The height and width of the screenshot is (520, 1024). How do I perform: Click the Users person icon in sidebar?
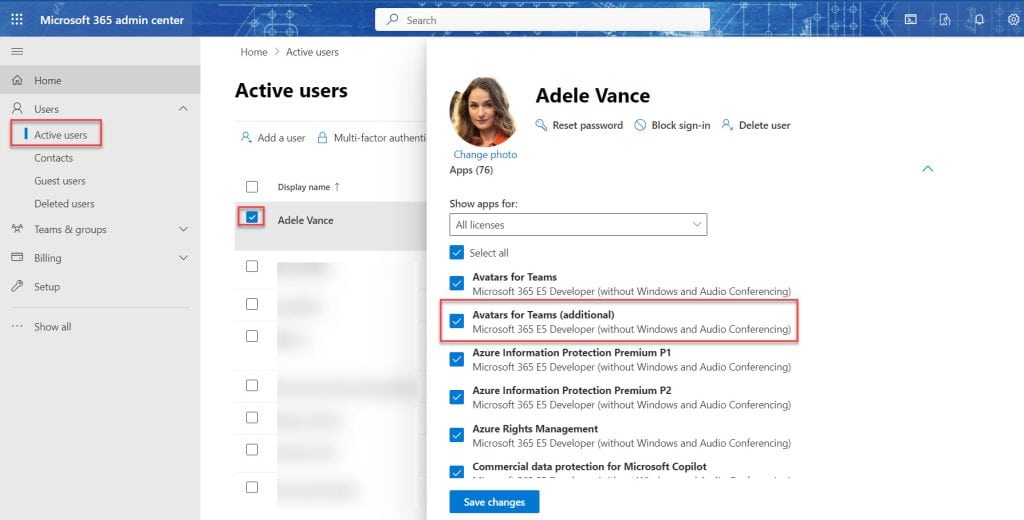[18, 108]
